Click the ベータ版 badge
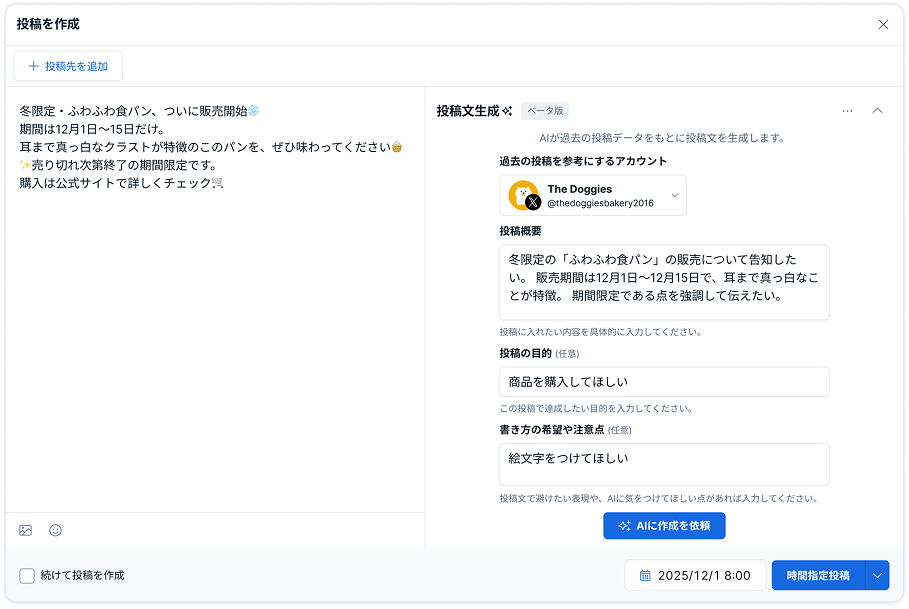The image size is (909, 609). point(545,111)
